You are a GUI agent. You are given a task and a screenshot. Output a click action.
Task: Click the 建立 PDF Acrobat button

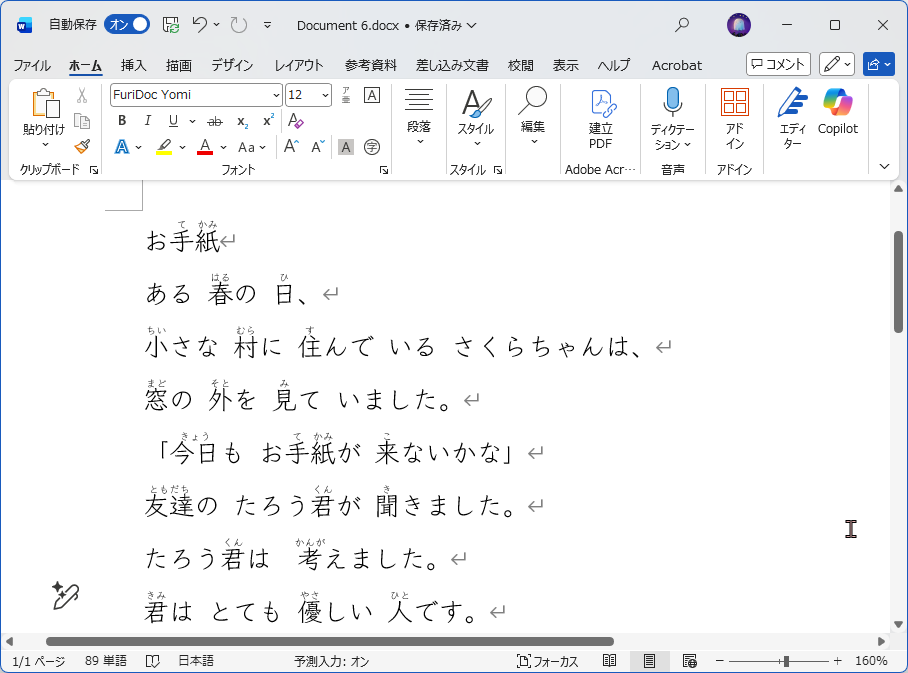601,119
